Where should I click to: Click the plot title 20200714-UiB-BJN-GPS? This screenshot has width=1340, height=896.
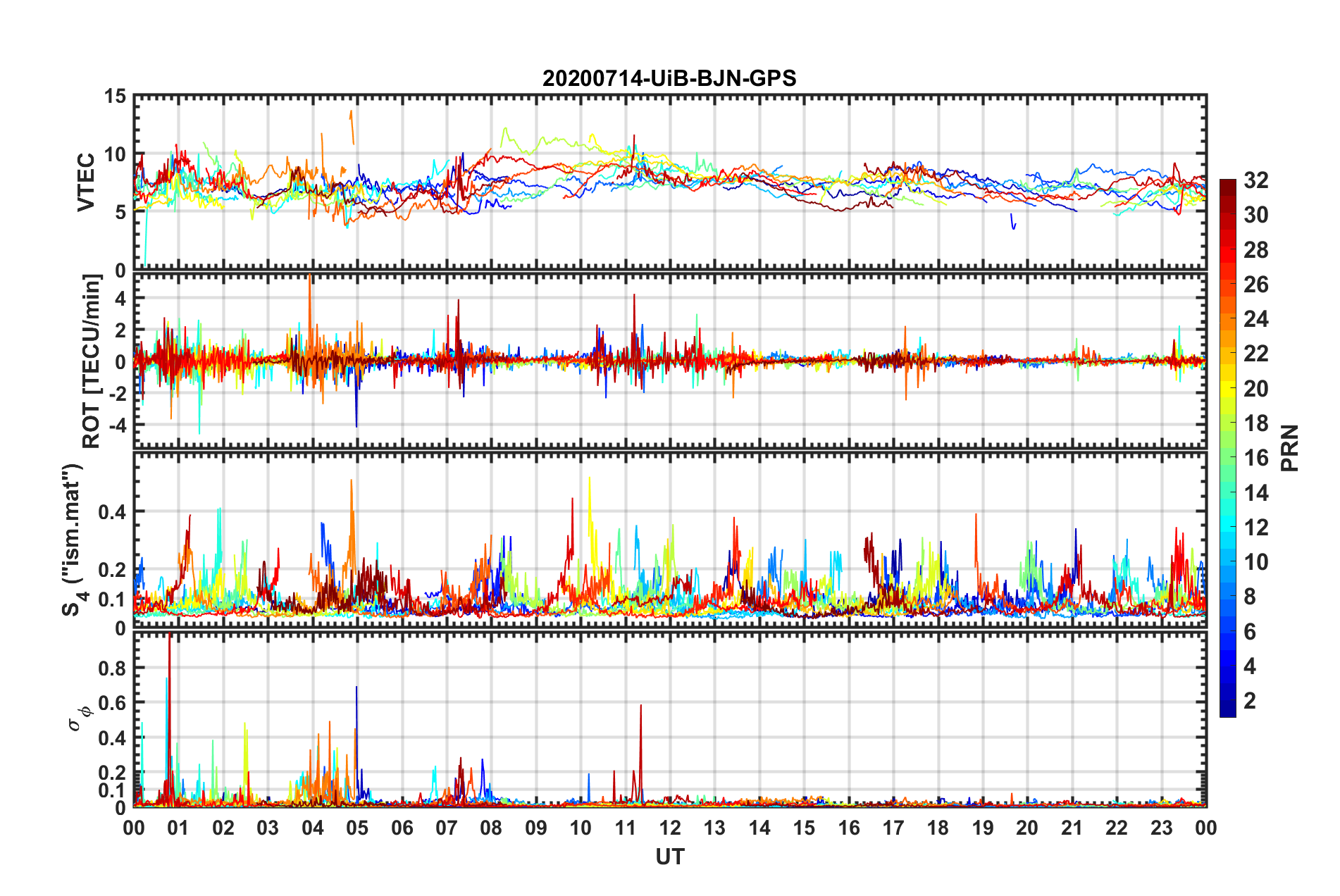(x=669, y=78)
